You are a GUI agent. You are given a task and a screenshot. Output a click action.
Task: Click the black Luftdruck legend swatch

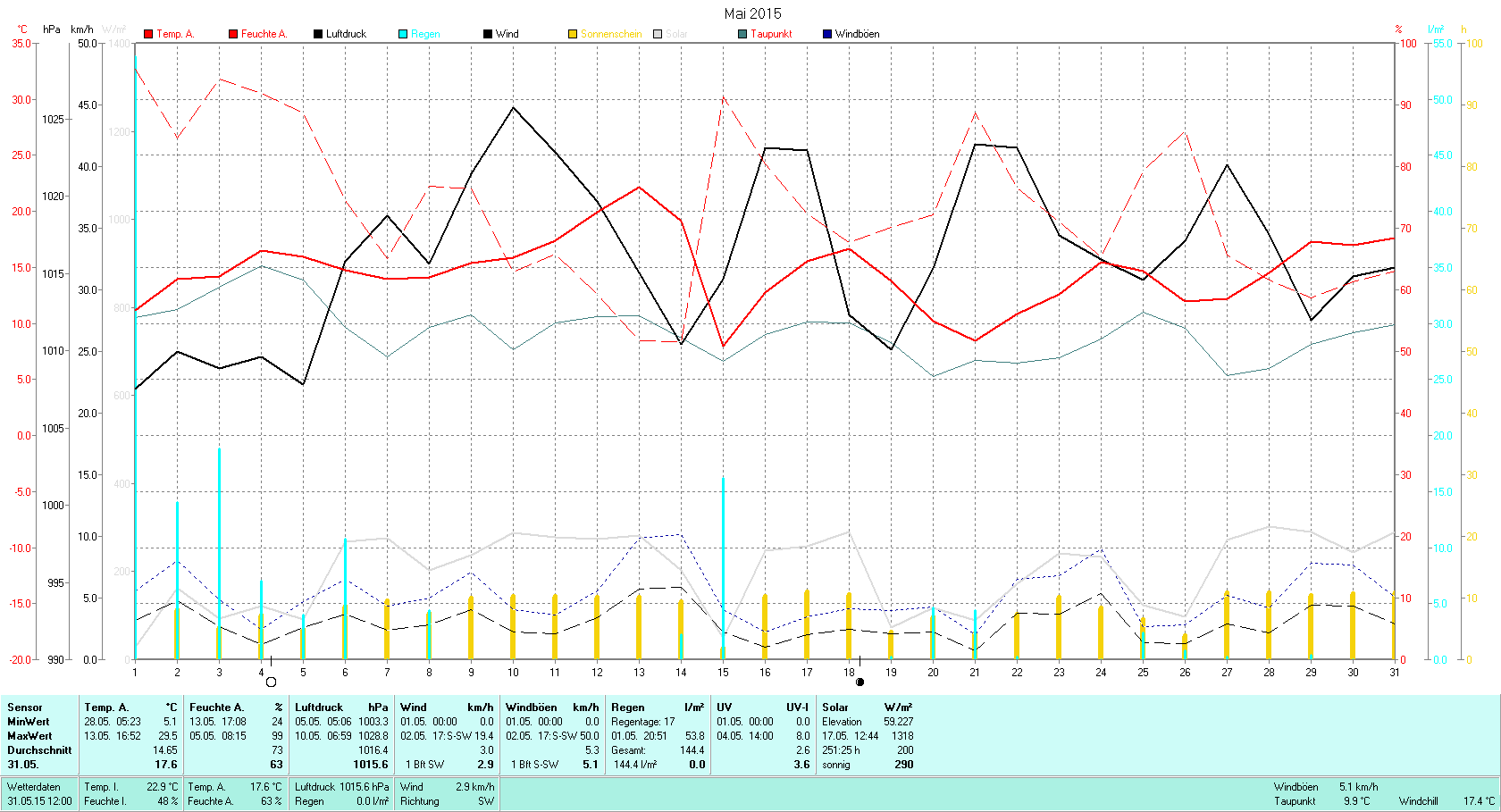(318, 34)
